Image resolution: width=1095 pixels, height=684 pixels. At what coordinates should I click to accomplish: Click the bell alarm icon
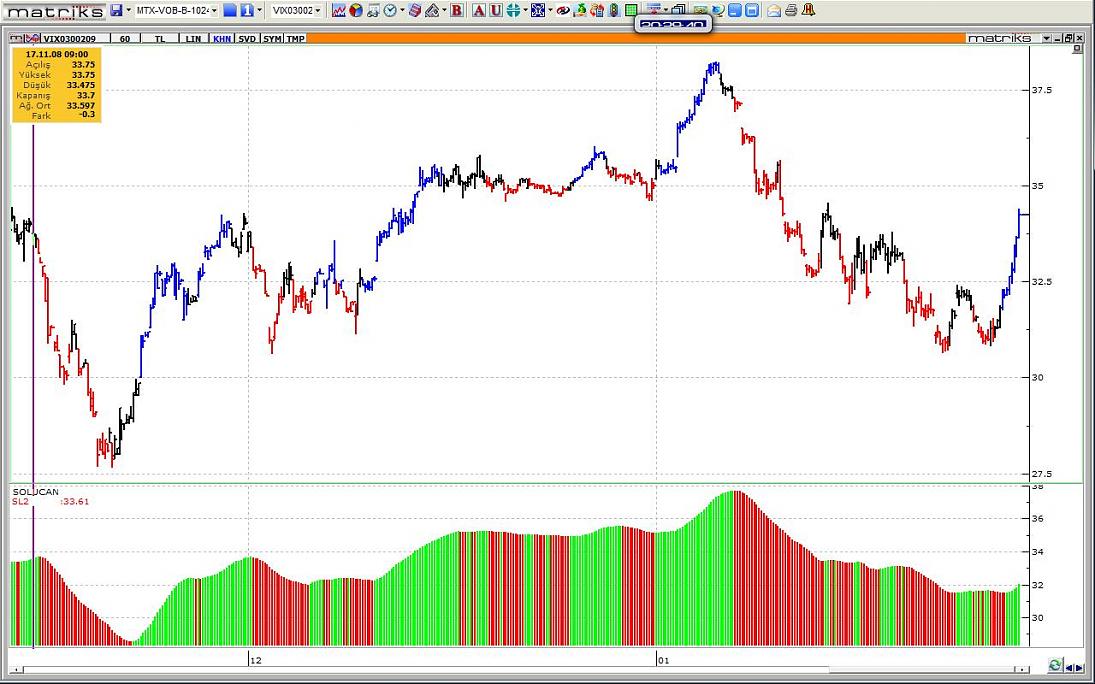pyautogui.click(x=809, y=10)
